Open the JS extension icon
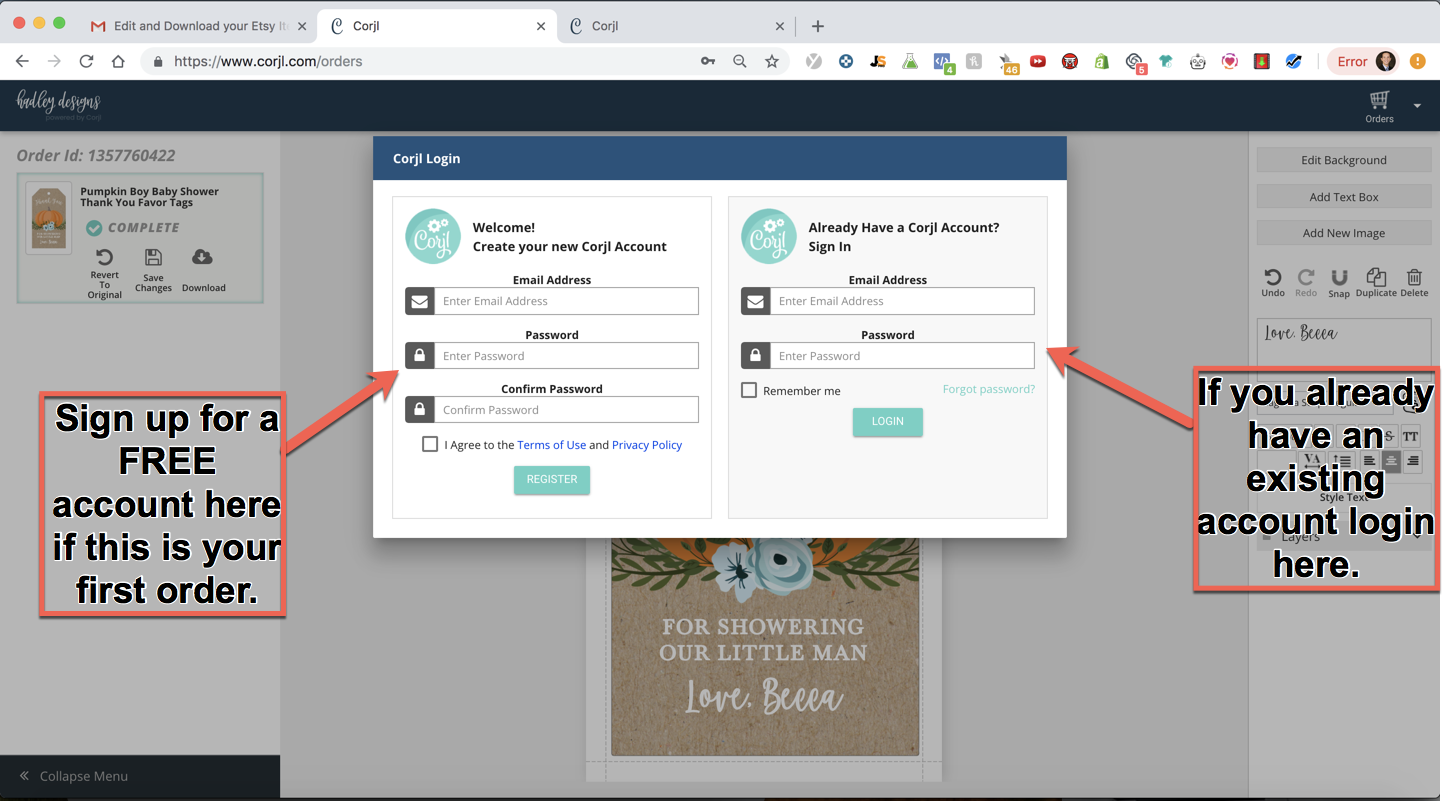1443x801 pixels. tap(878, 61)
